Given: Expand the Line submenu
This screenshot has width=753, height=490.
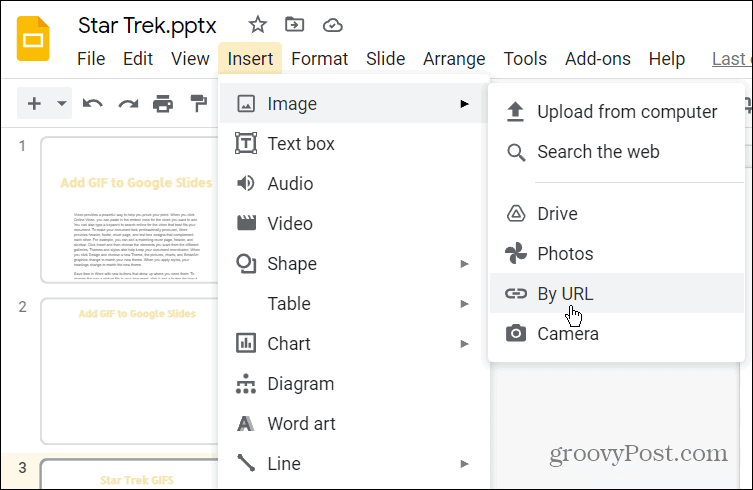Looking at the screenshot, I should tap(353, 463).
